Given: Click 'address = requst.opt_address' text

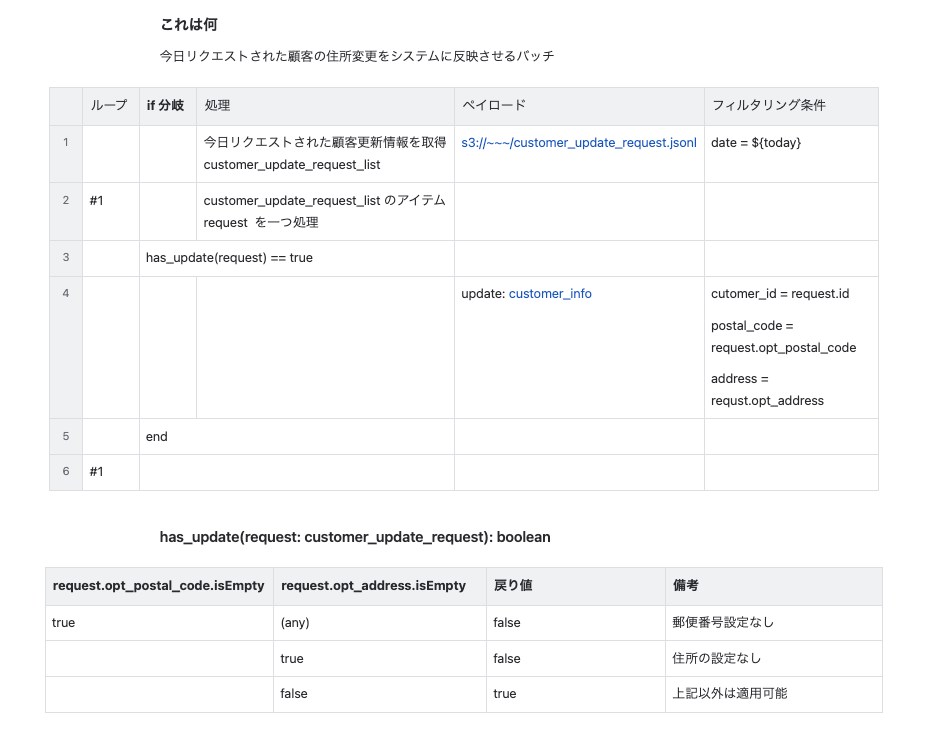Looking at the screenshot, I should [x=767, y=389].
